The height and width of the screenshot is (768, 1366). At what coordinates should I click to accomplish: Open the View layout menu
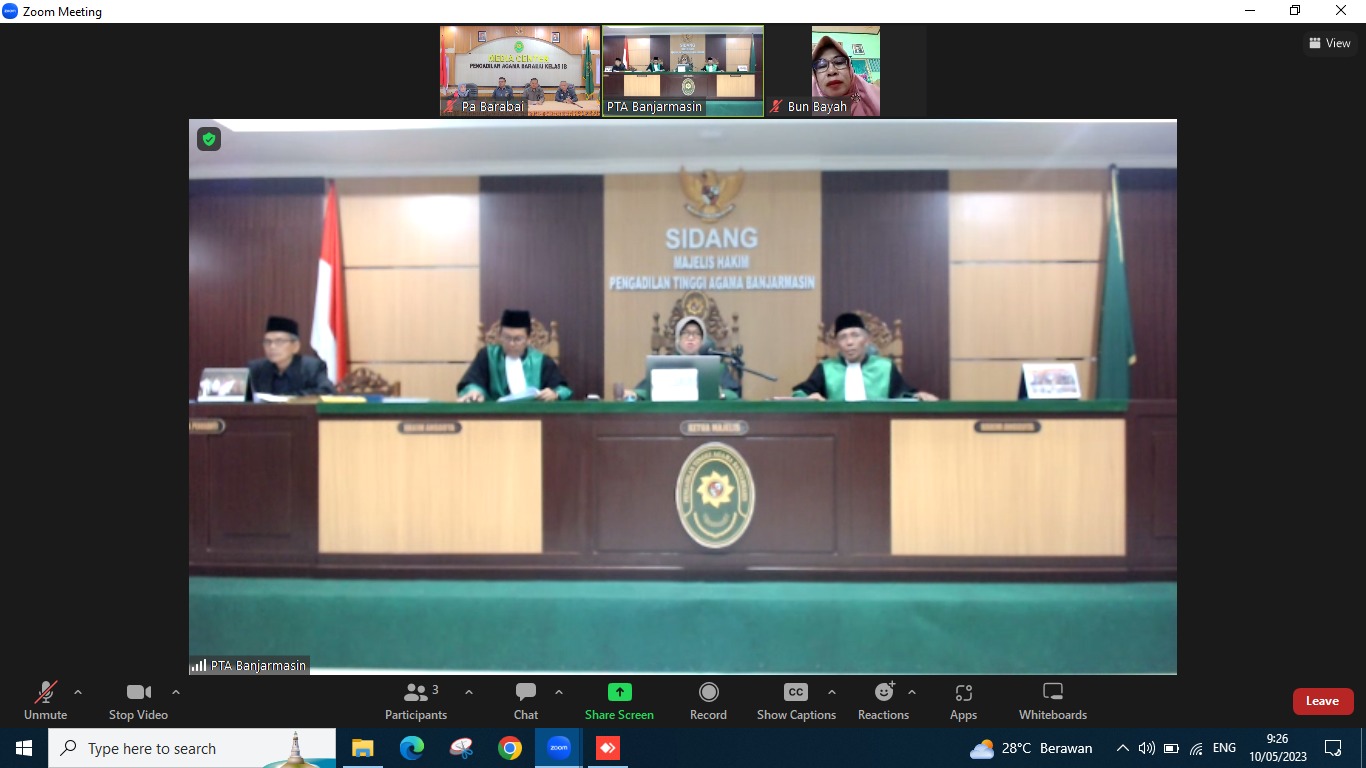(x=1329, y=43)
